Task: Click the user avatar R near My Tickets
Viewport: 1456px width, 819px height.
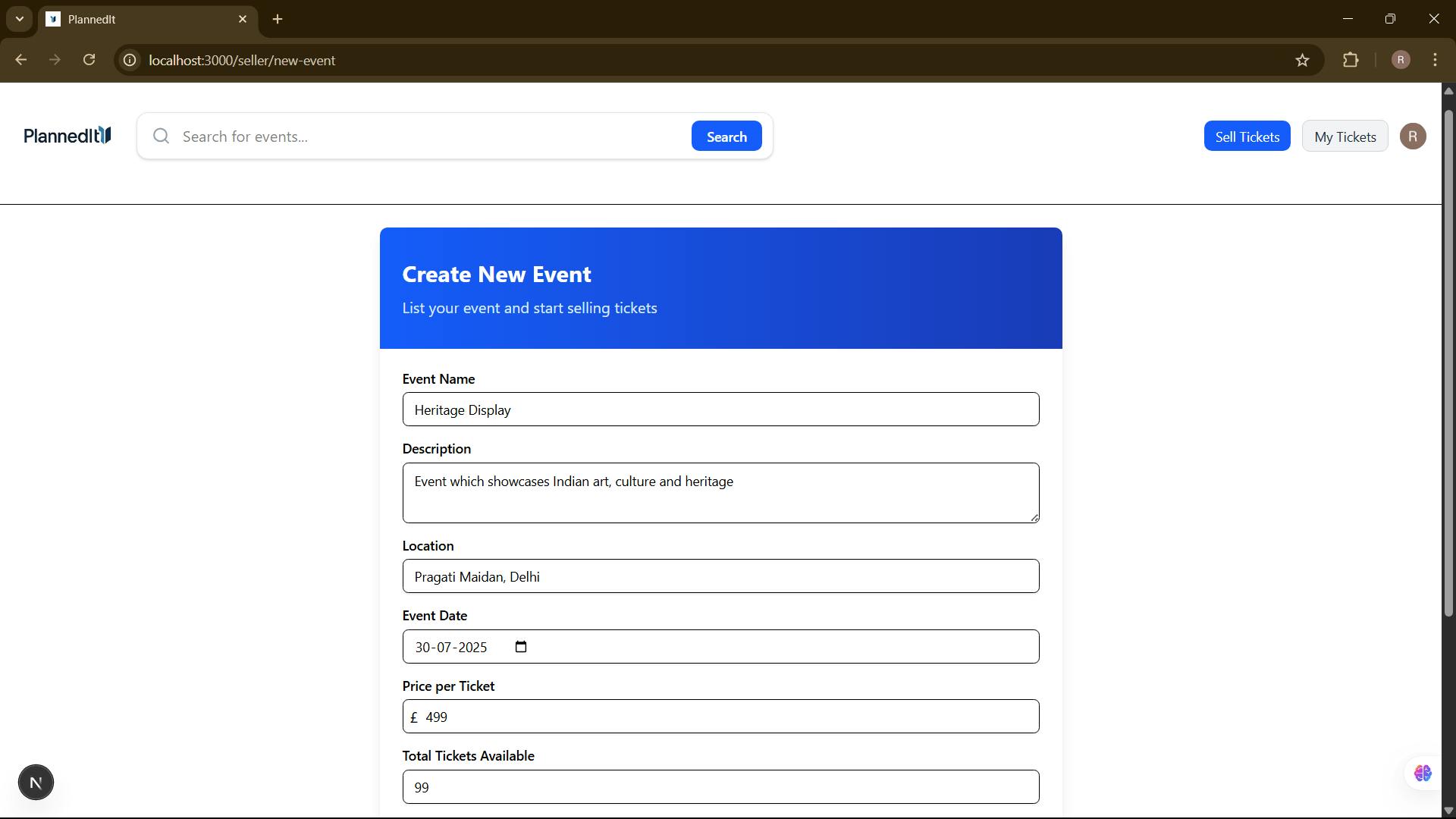Action: click(x=1412, y=136)
